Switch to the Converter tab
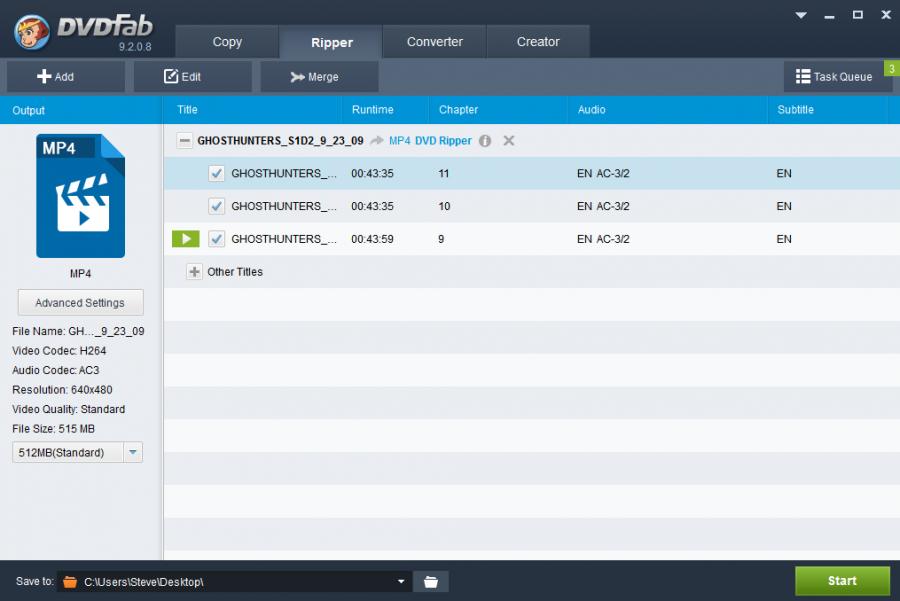900x601 pixels. point(434,42)
